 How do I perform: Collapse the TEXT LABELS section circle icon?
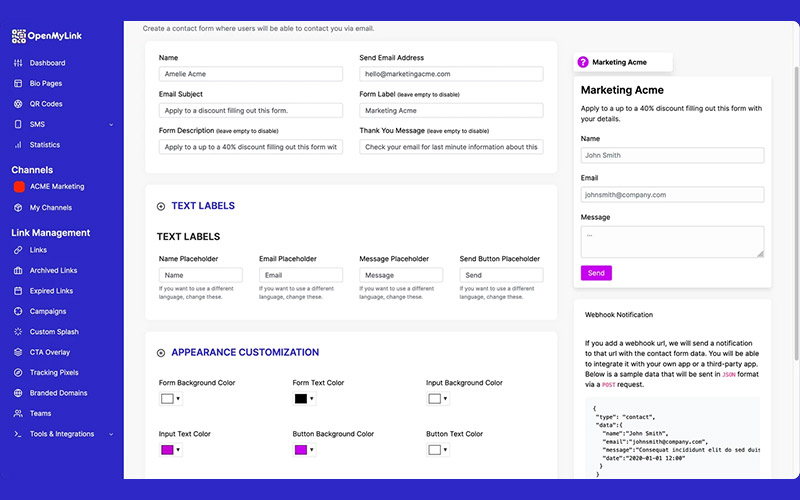point(161,206)
